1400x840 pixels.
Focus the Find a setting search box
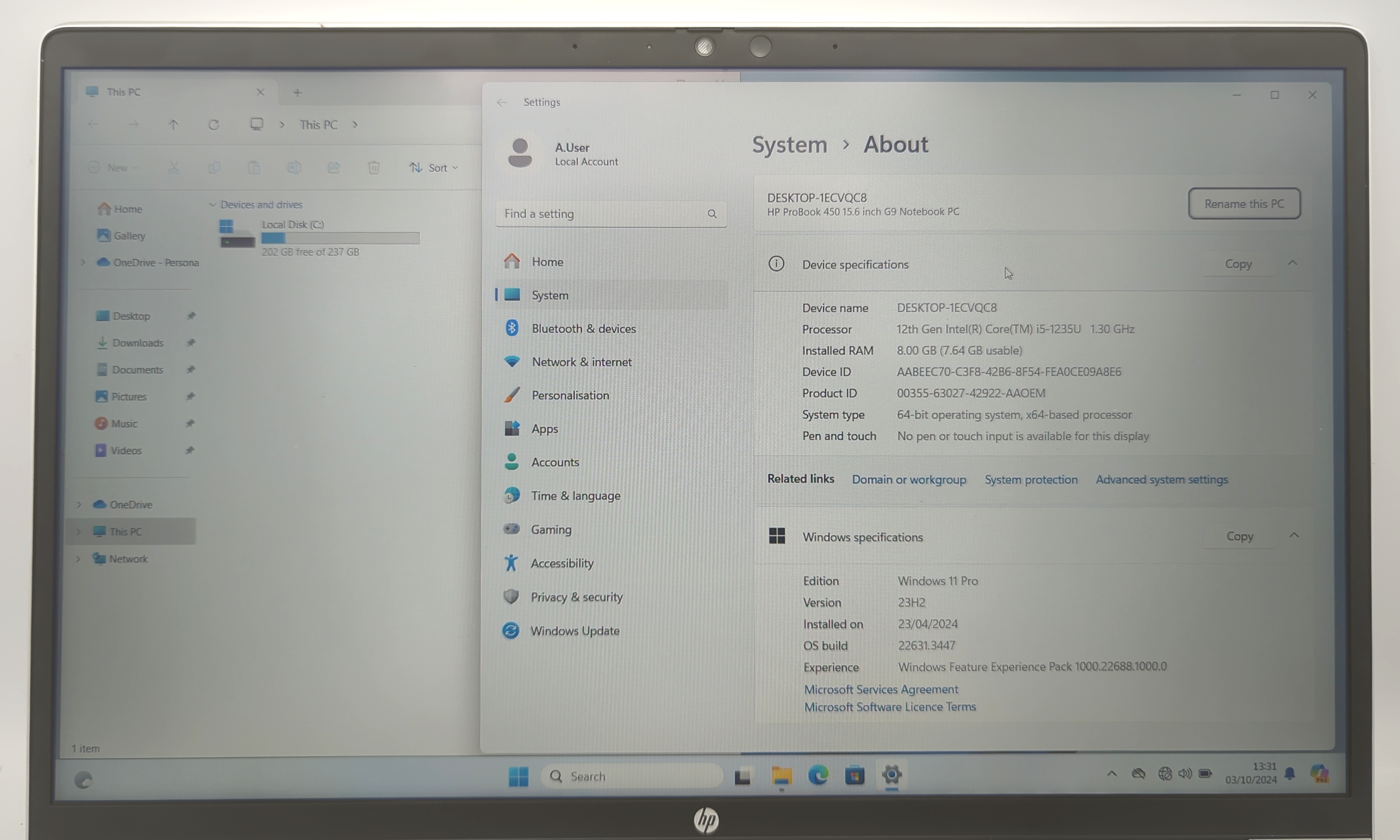click(611, 214)
